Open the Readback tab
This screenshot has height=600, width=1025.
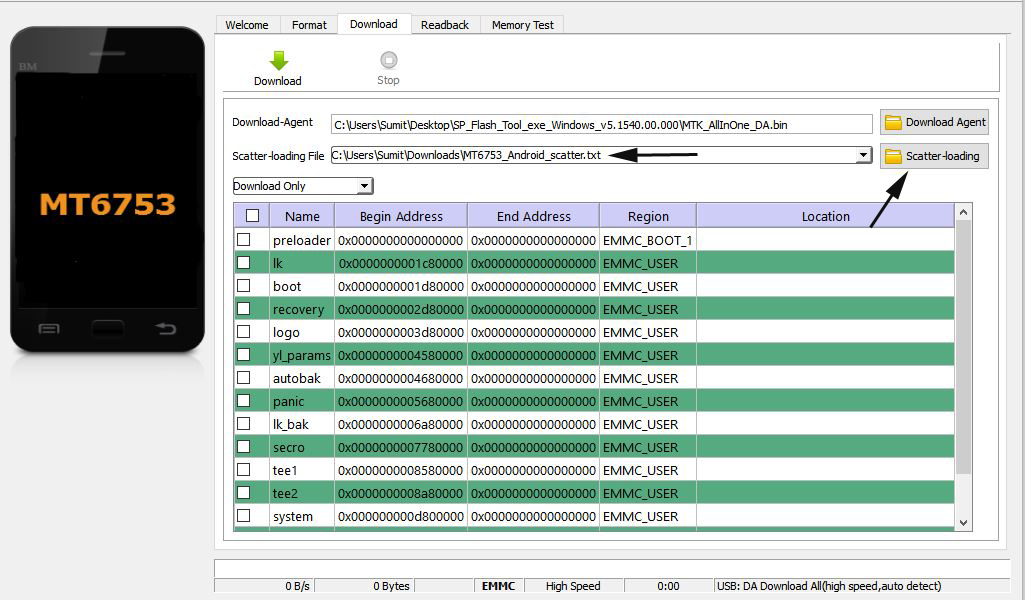[445, 24]
